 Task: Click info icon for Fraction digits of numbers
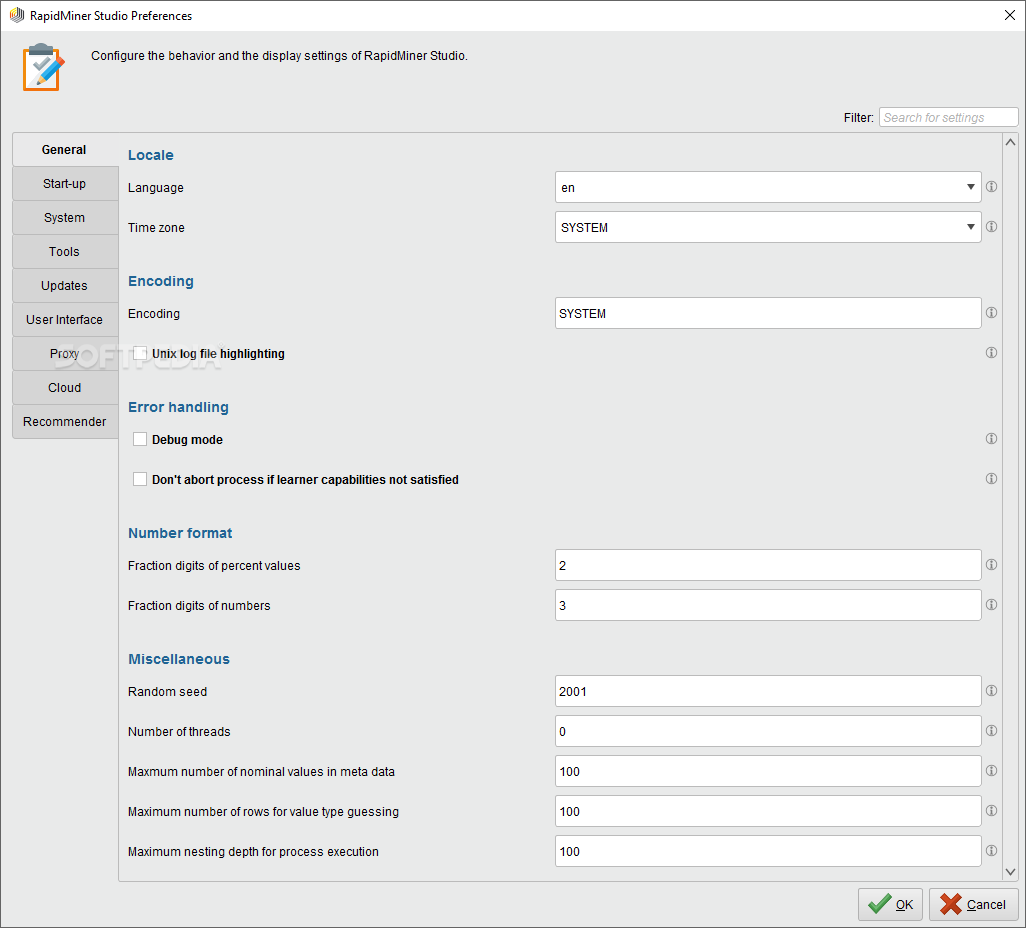[991, 605]
